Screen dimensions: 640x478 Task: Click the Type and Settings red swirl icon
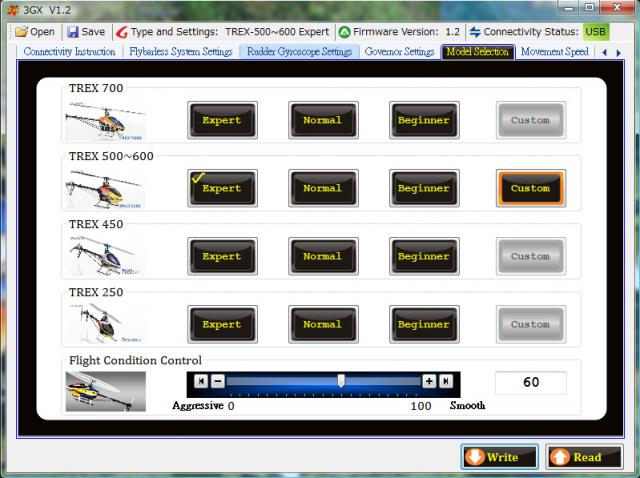coord(122,32)
